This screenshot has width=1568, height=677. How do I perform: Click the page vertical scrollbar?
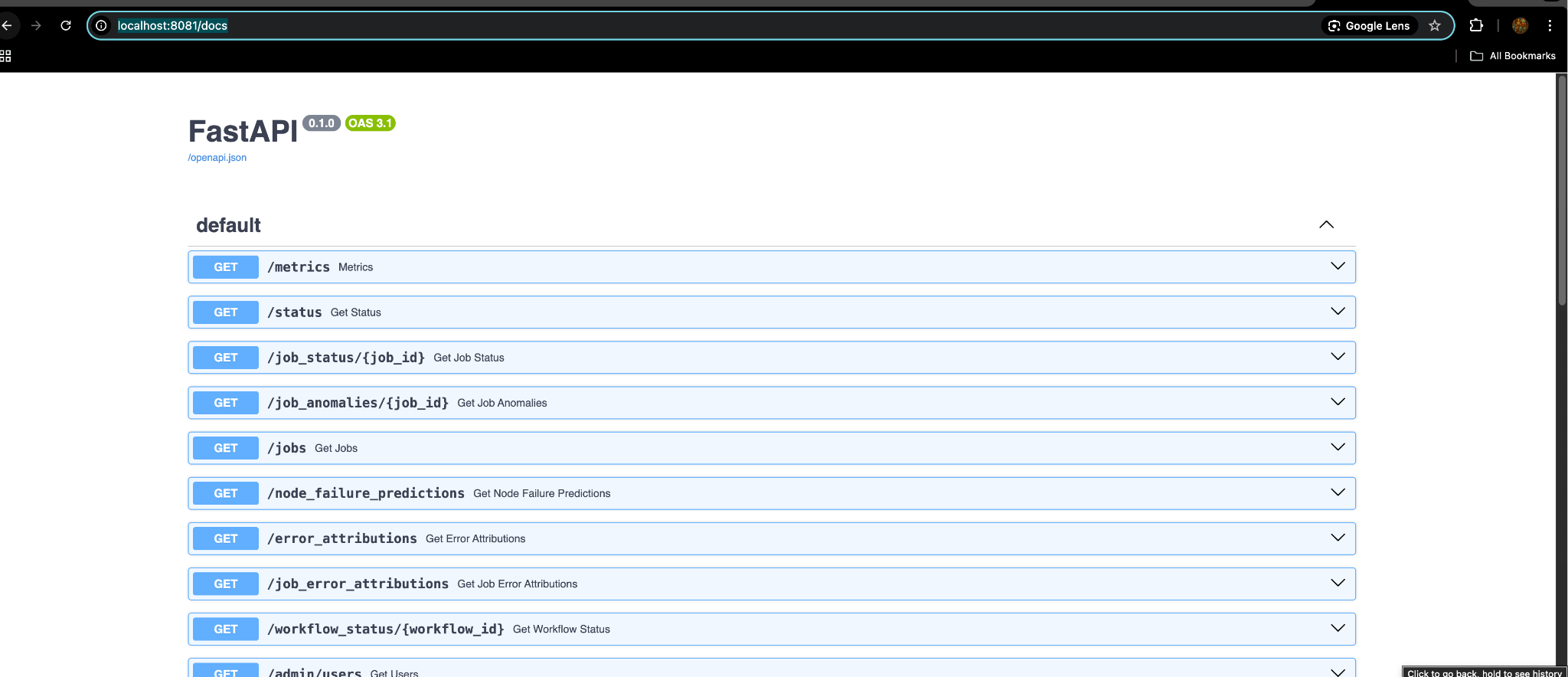(1562, 191)
